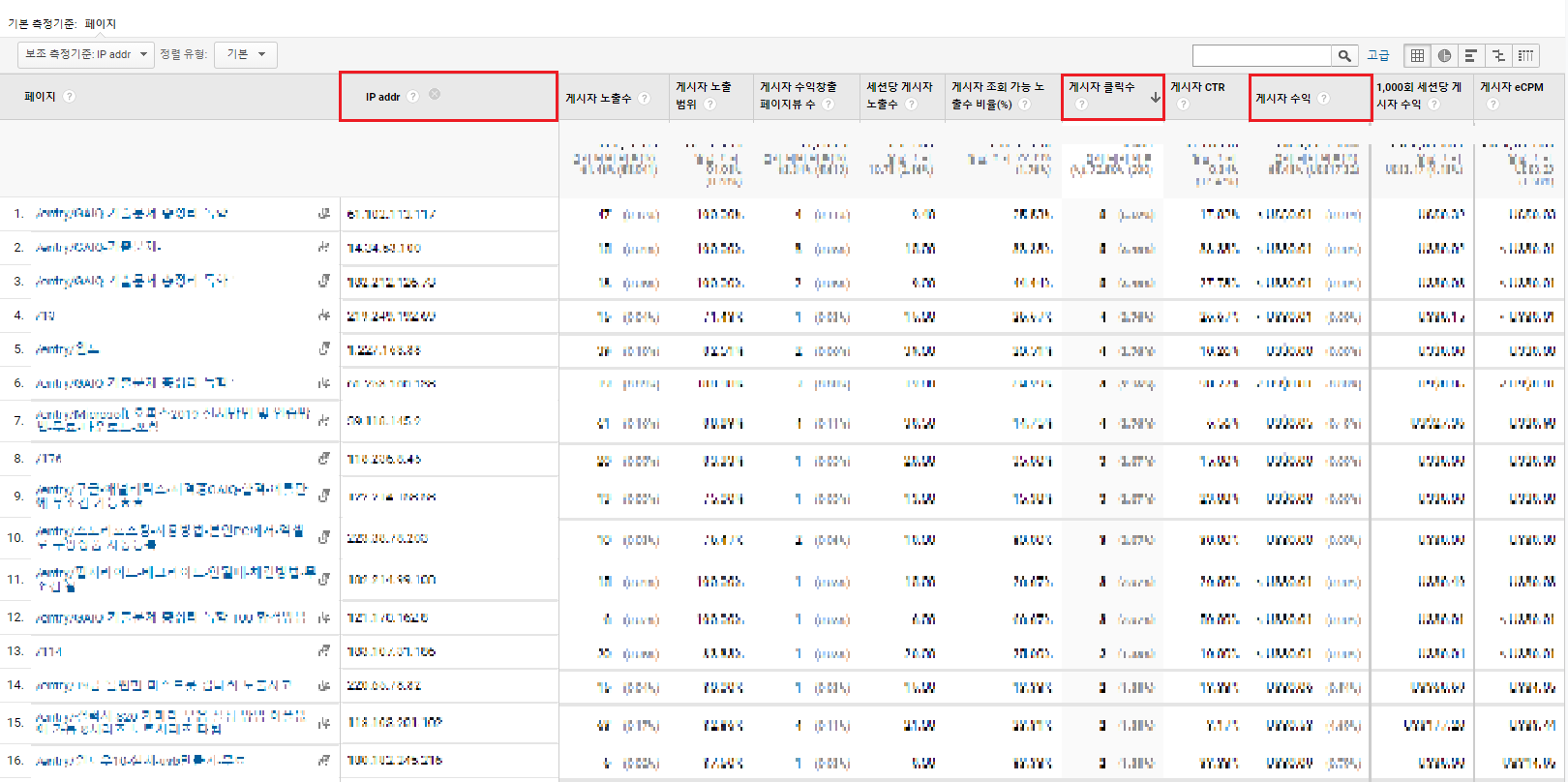Image resolution: width=1568 pixels, height=782 pixels.
Task: Open row 2 page in new window icon
Action: [x=324, y=248]
